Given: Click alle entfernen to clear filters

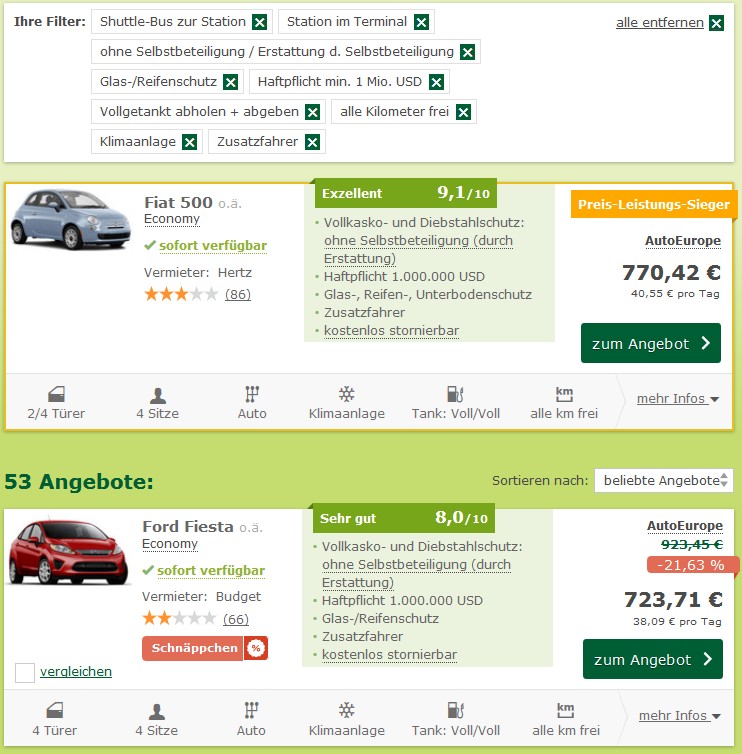Looking at the screenshot, I should coord(669,23).
